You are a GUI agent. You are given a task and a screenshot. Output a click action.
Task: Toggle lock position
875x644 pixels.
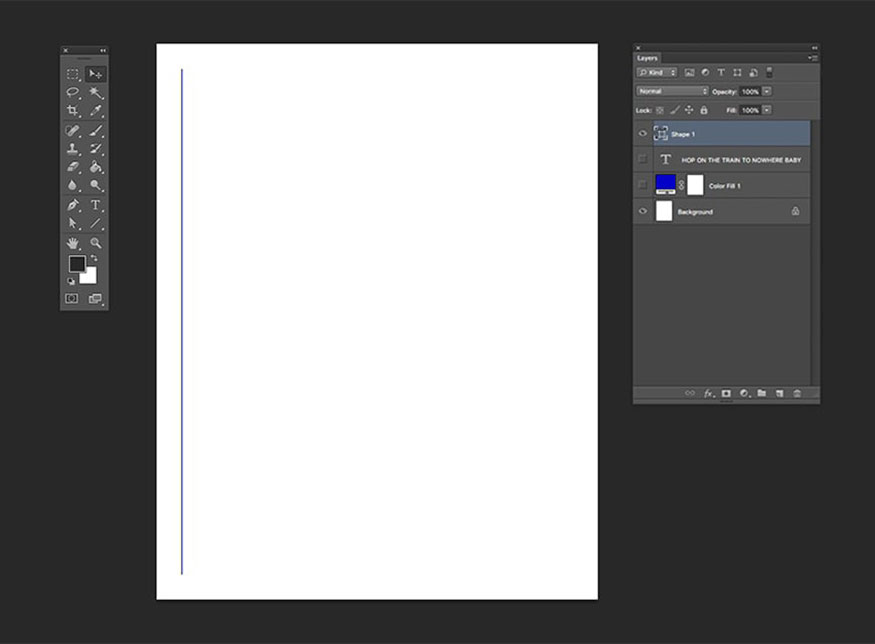point(689,110)
